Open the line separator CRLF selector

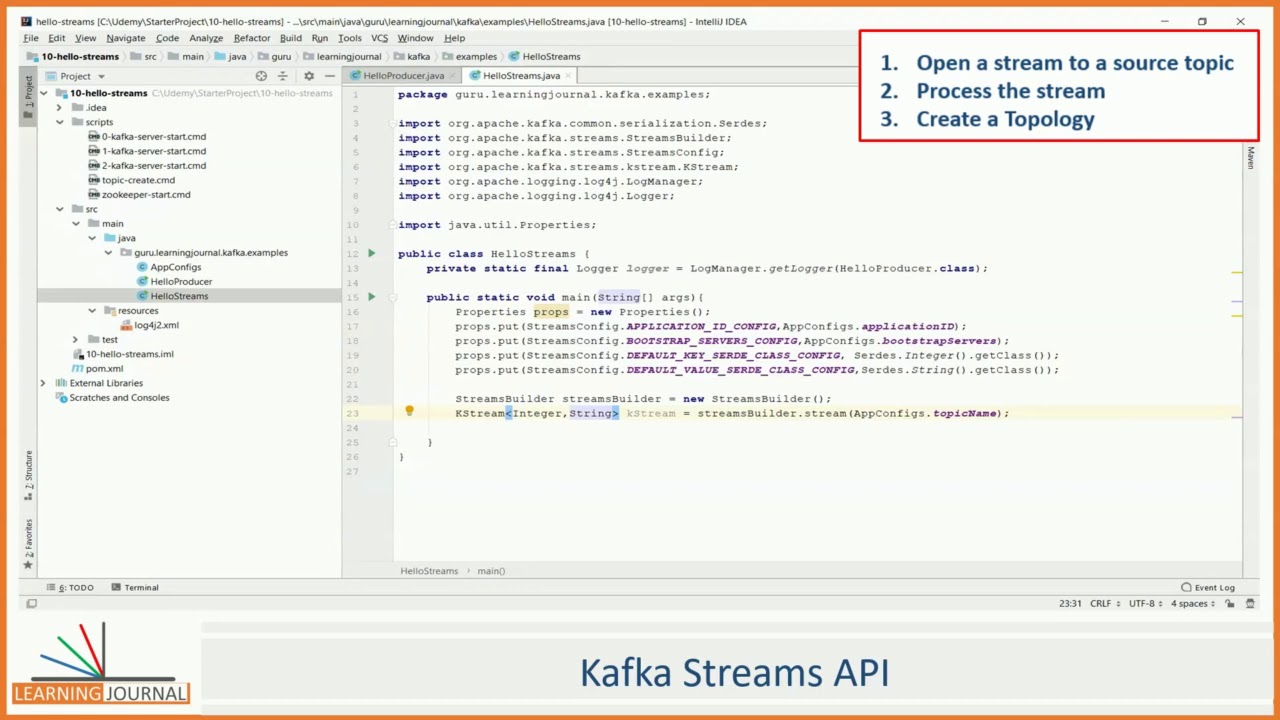point(1104,604)
